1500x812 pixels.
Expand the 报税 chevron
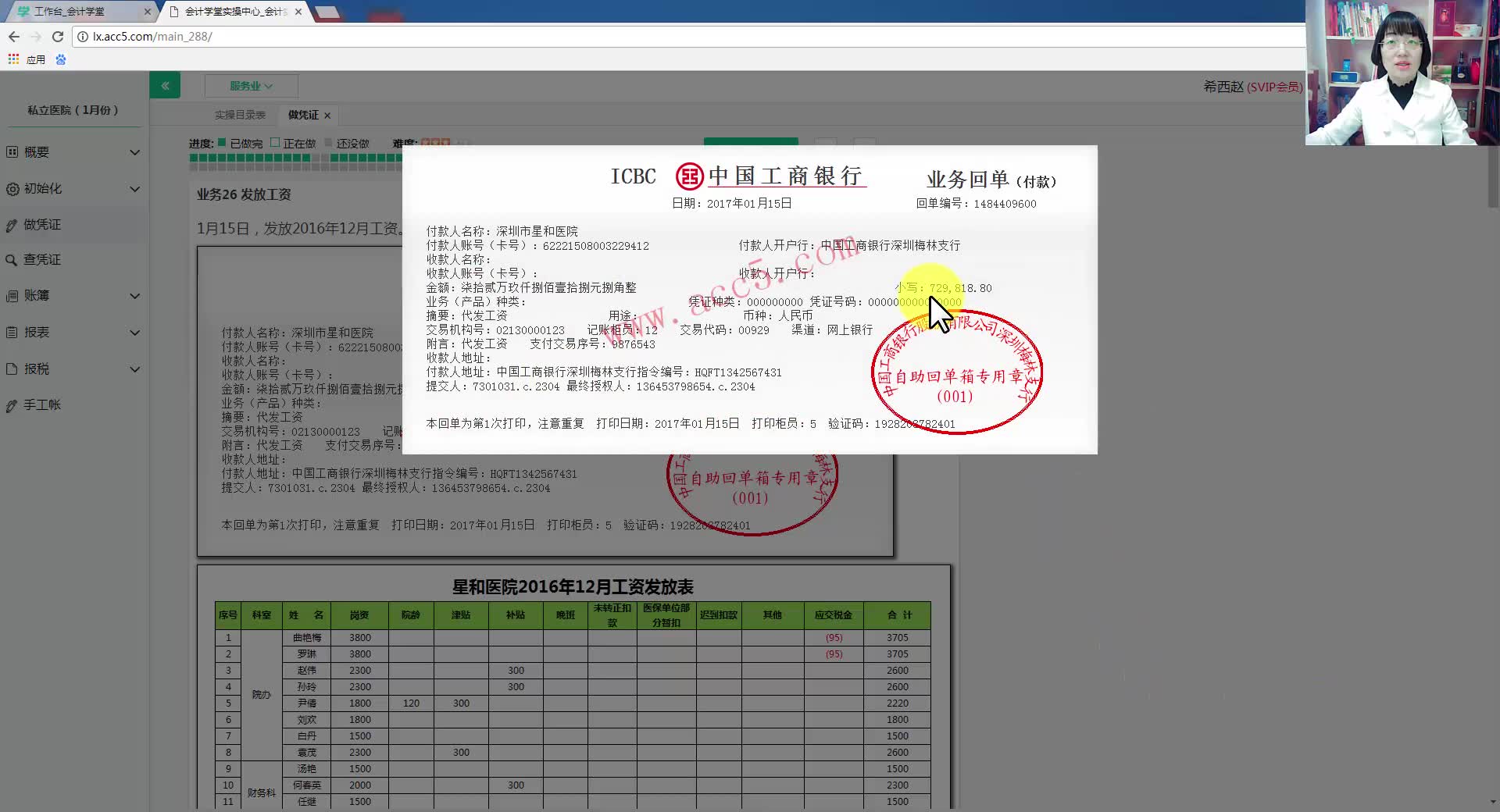click(x=135, y=369)
